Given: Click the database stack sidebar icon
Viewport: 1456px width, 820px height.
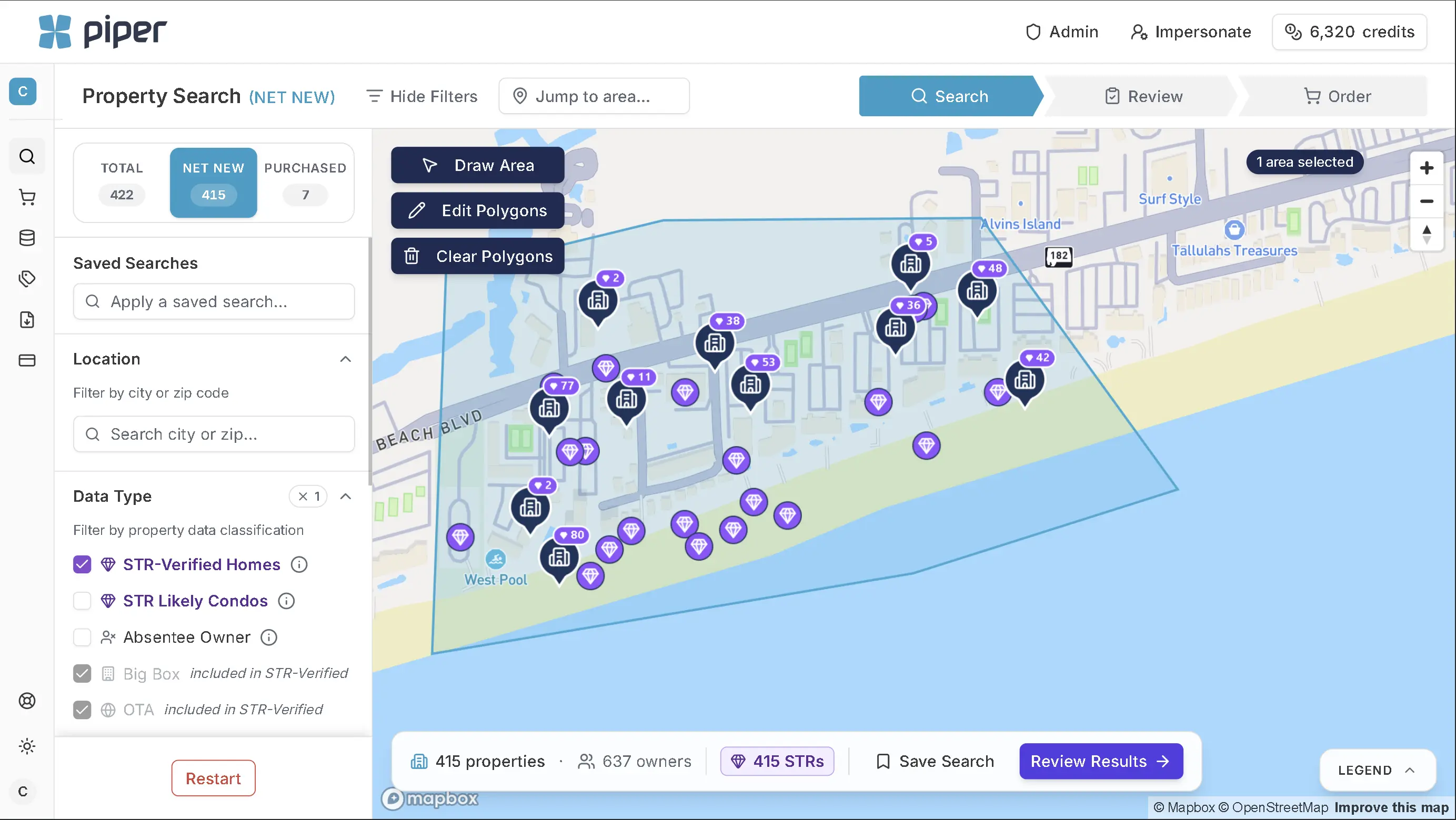Looking at the screenshot, I should pyautogui.click(x=27, y=238).
